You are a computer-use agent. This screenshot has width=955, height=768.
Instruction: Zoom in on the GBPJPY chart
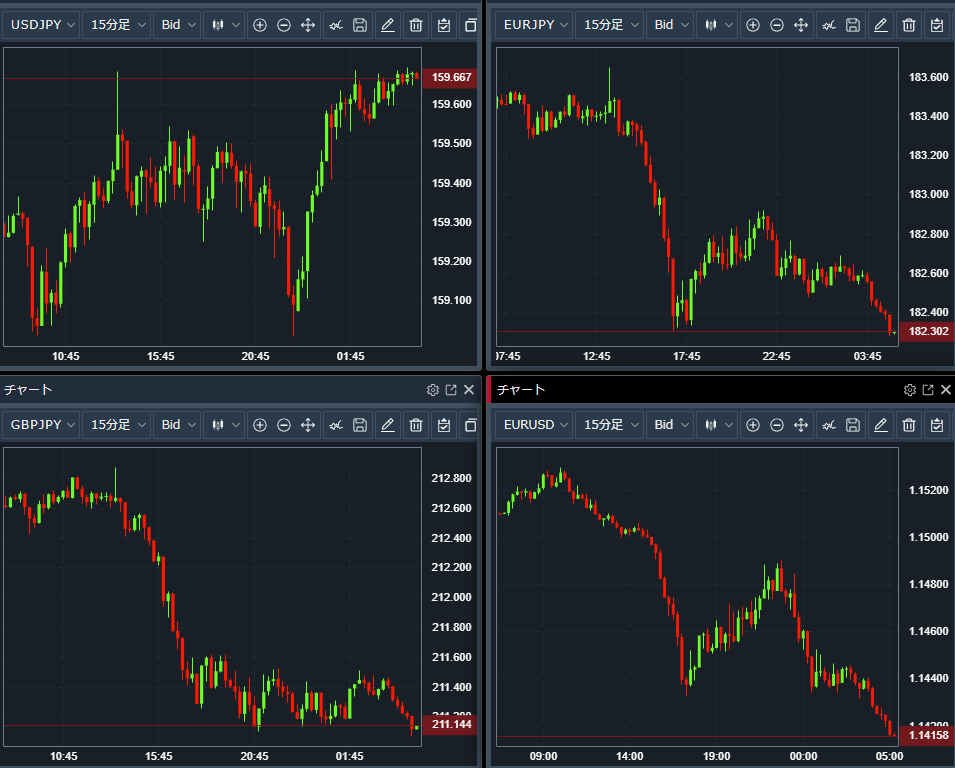click(260, 425)
